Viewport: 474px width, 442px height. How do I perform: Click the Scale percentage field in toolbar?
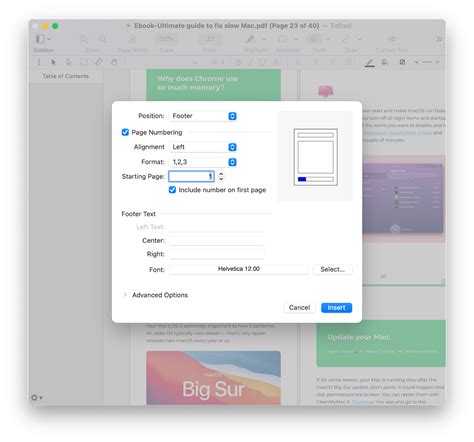(x=166, y=39)
